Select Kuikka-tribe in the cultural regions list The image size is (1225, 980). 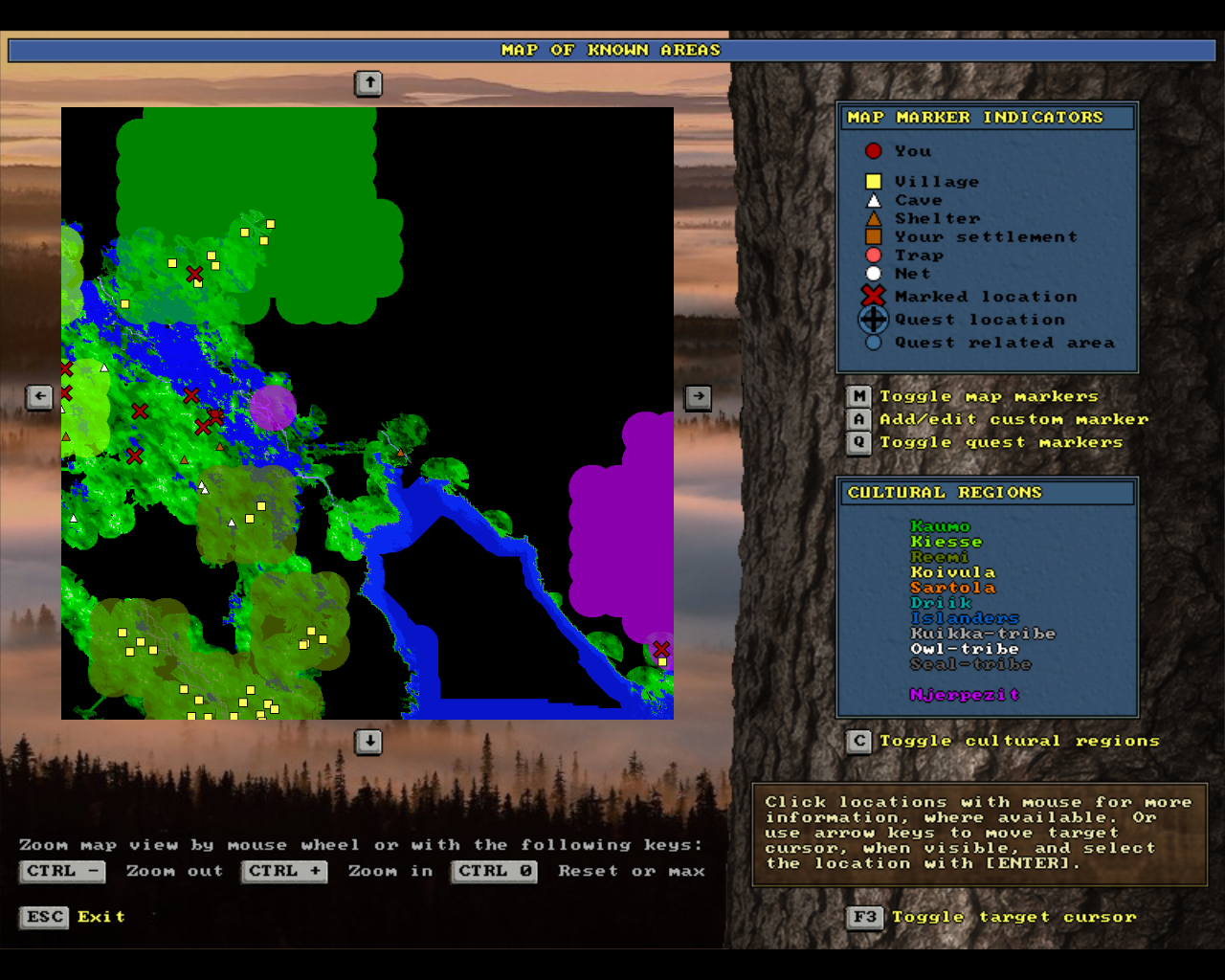[983, 634]
